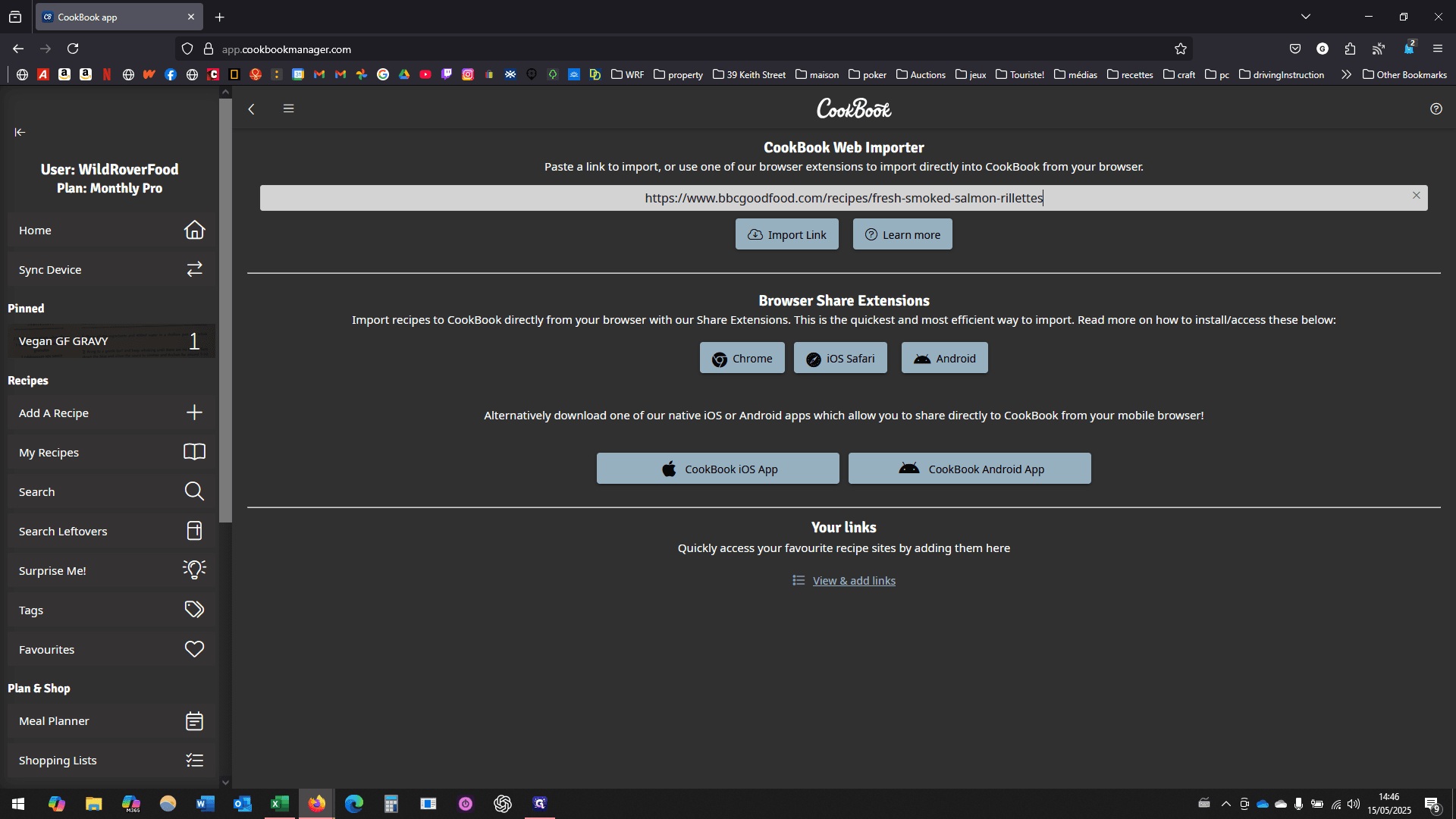
Task: Click the sidebar scroll down arrow
Action: tap(225, 783)
